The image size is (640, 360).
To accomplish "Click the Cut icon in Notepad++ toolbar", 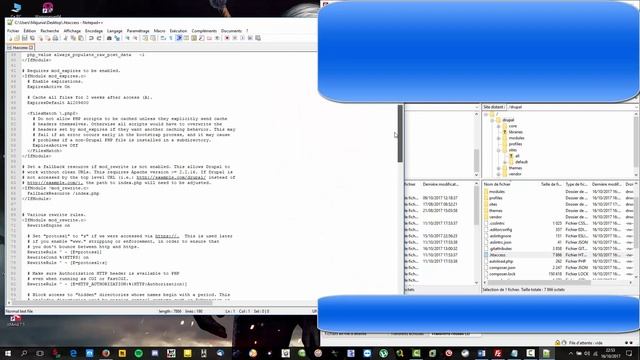I will point(65,38).
